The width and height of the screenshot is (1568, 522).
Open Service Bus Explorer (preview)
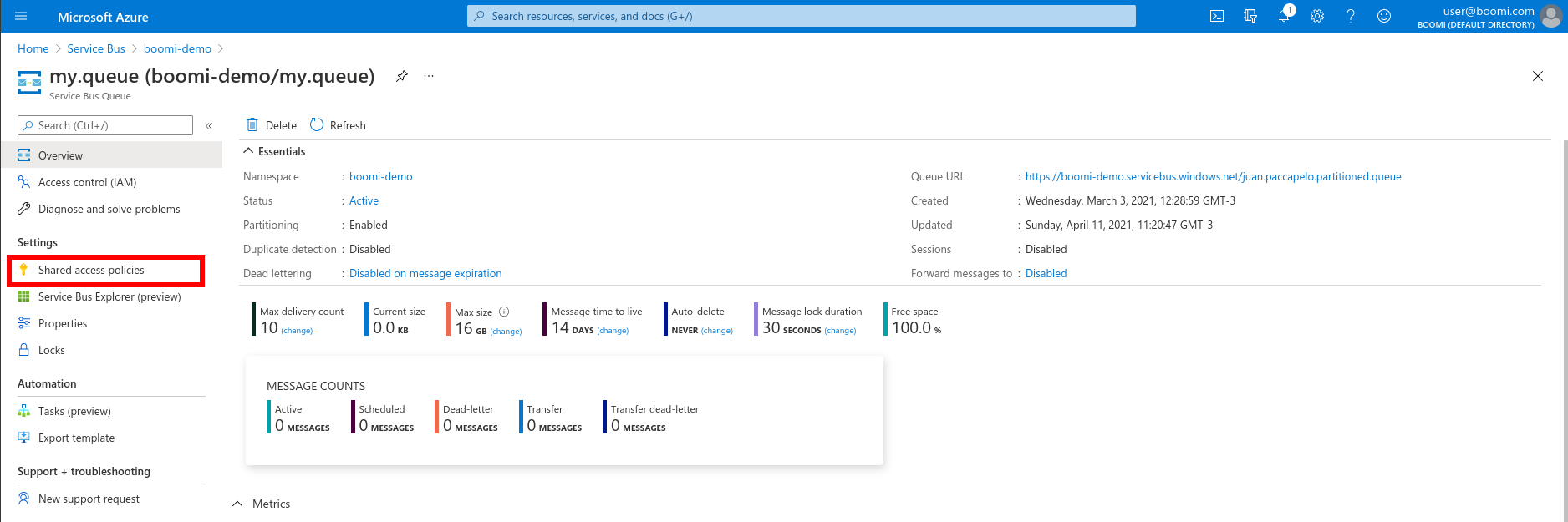(x=109, y=297)
